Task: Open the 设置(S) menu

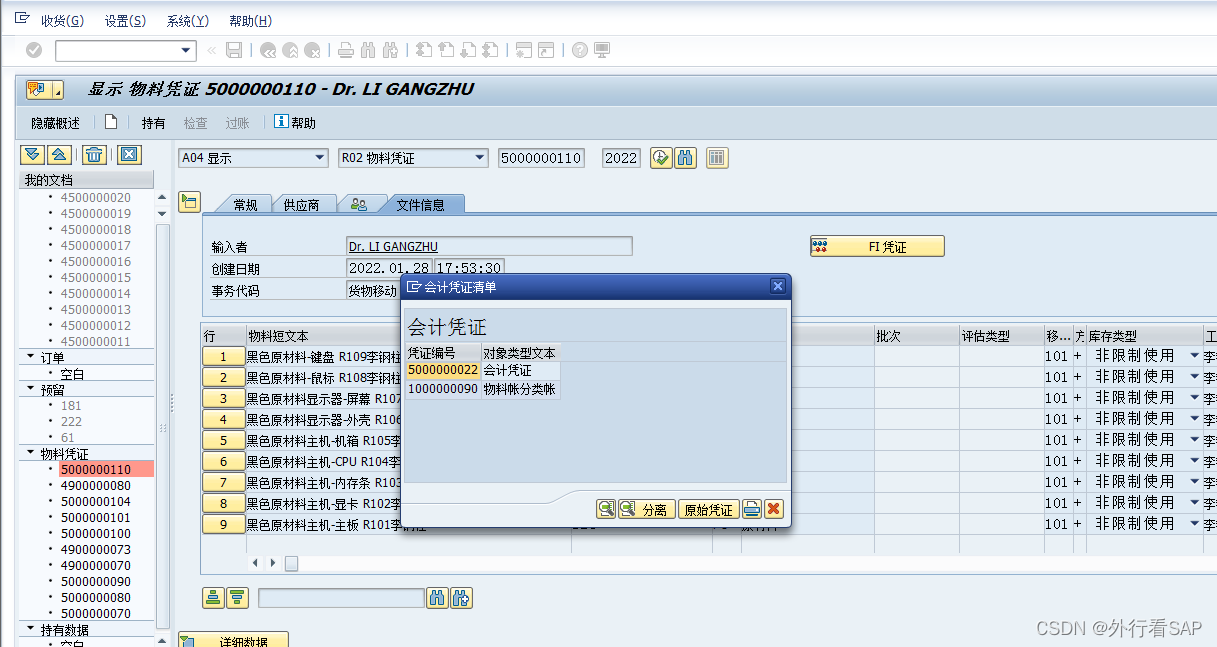Action: pyautogui.click(x=125, y=21)
